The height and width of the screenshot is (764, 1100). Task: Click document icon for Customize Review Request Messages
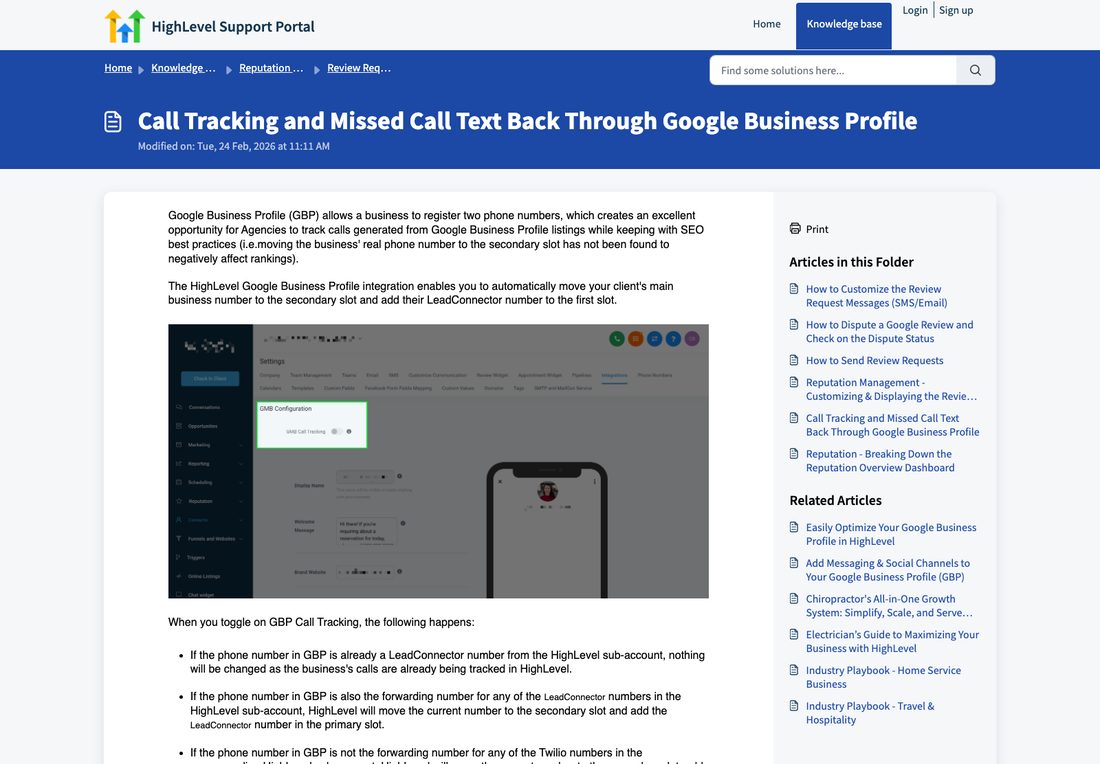pyautogui.click(x=794, y=288)
